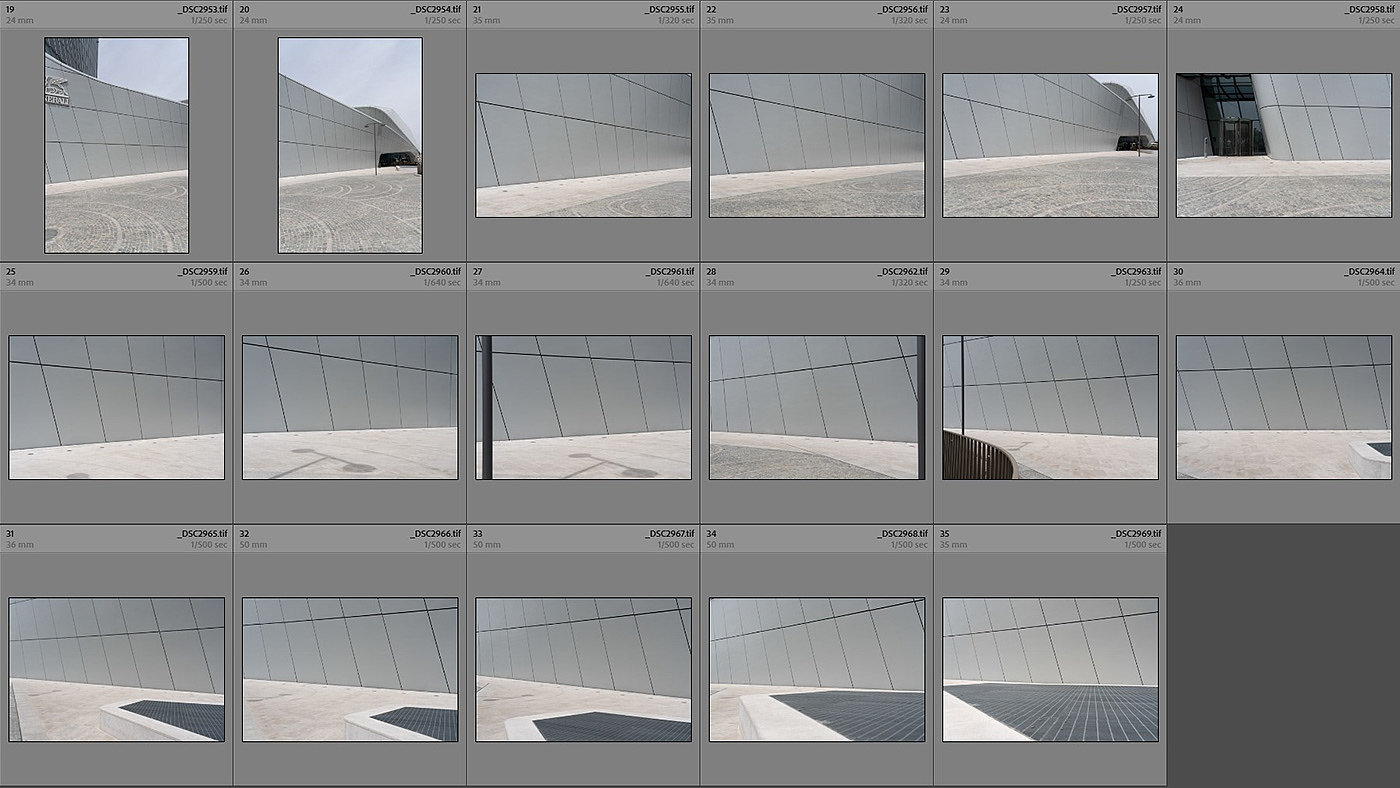Choose the _DSC2957.tif photo with street lamp
1400x788 pixels.
(1050, 145)
